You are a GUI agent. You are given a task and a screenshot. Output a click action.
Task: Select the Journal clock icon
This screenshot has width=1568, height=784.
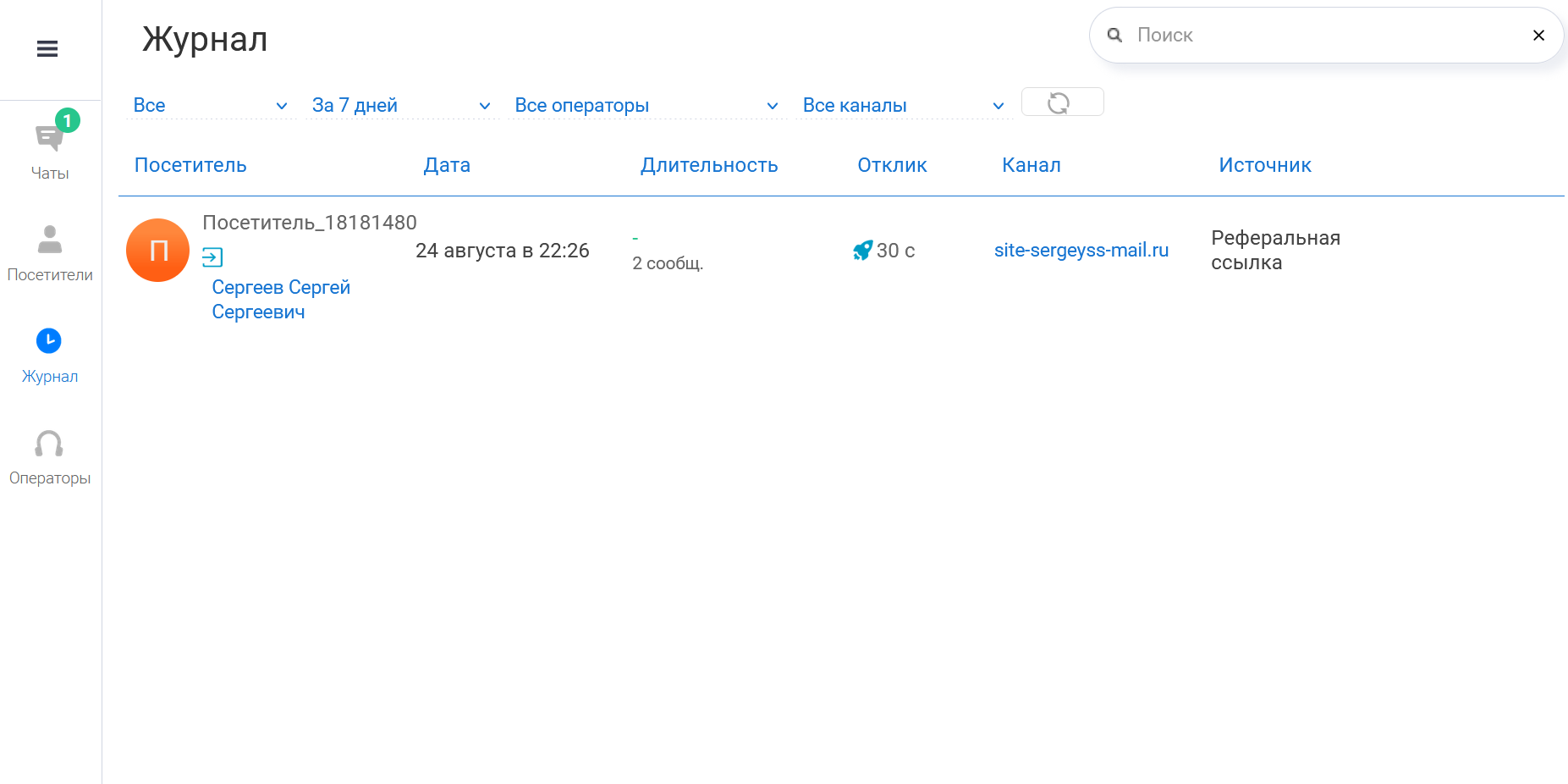click(49, 341)
